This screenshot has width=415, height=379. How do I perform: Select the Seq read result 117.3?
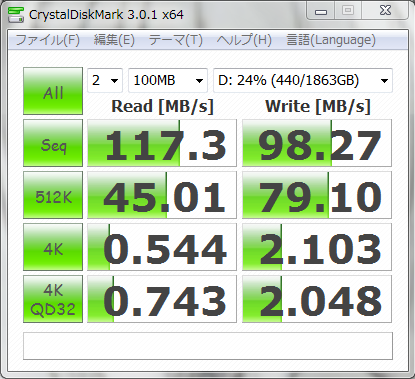(162, 143)
